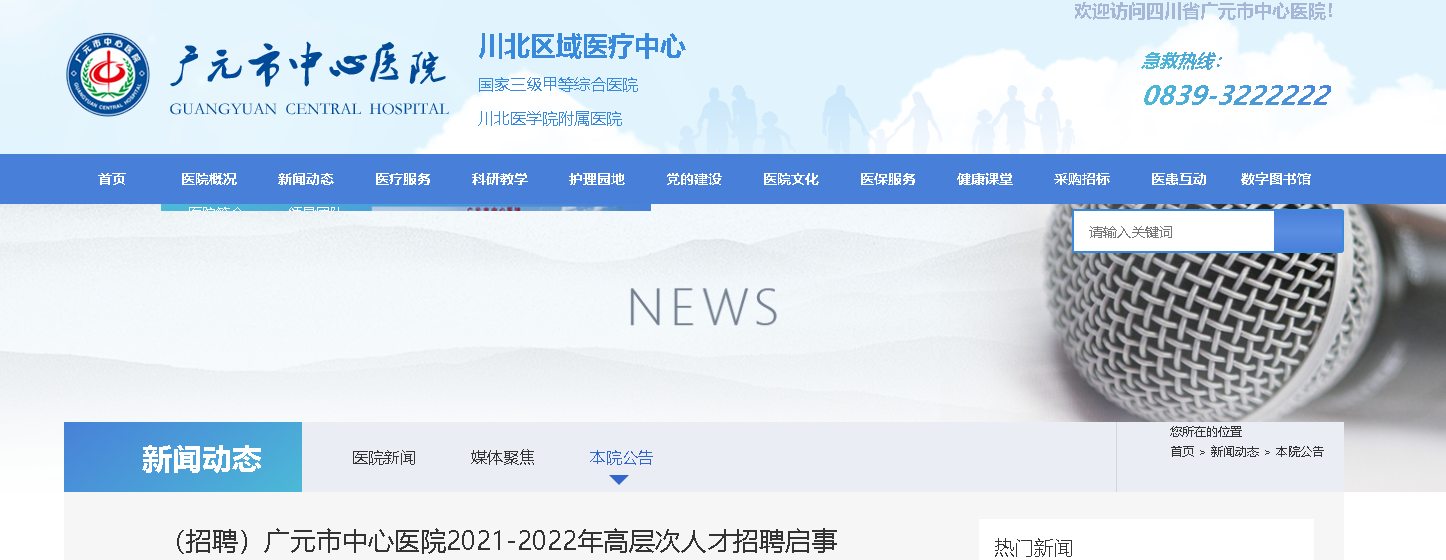This screenshot has height=560, width=1446.
Task: Open the 医院概况 menu
Action: (209, 180)
